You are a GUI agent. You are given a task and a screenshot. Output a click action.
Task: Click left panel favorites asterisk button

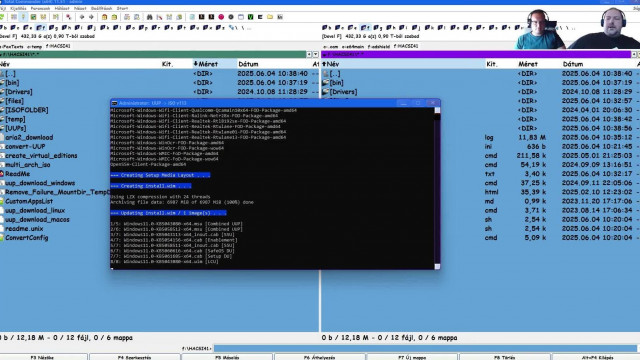point(309,54)
